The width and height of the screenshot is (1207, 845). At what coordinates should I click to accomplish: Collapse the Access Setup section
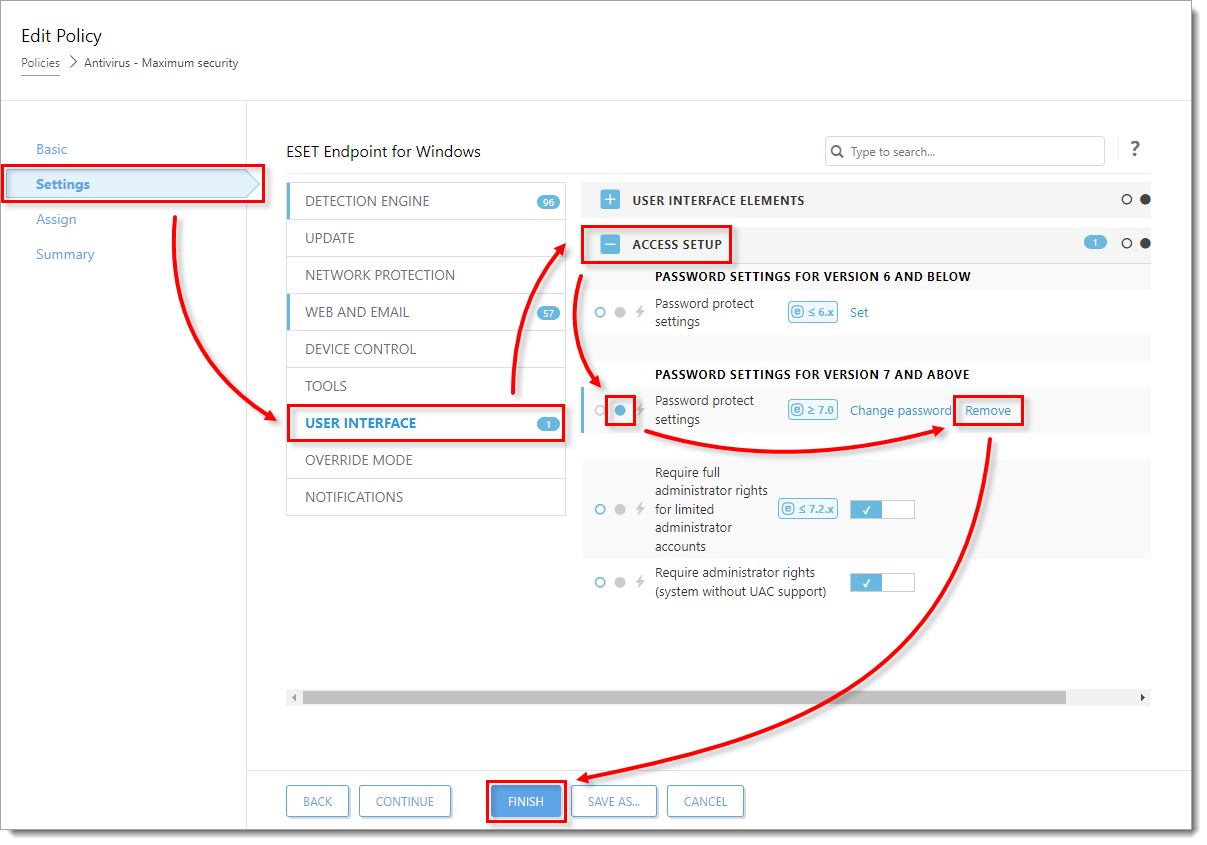(610, 244)
